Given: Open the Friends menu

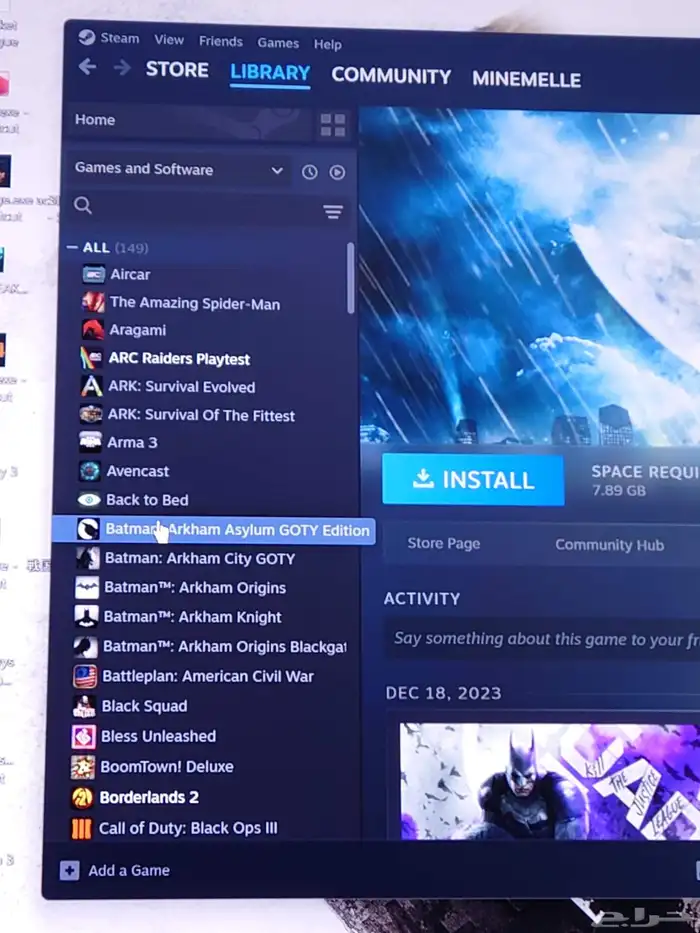Looking at the screenshot, I should click(x=220, y=41).
